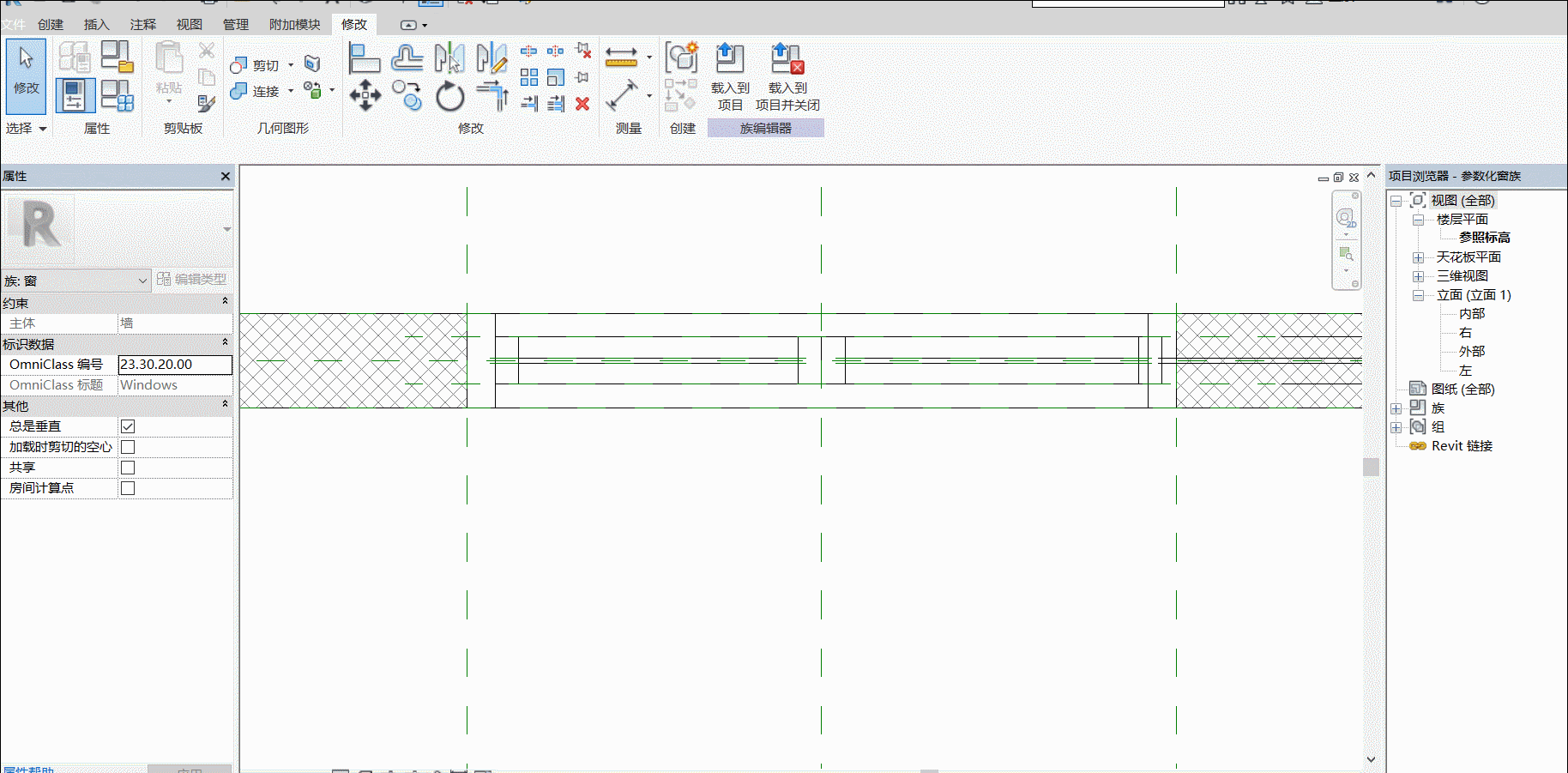Choose the Mirror - Draw Axis tool

(492, 58)
